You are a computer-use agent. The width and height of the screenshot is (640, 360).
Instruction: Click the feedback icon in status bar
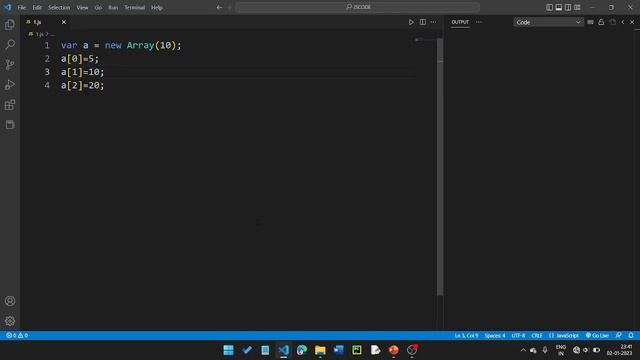pos(619,335)
